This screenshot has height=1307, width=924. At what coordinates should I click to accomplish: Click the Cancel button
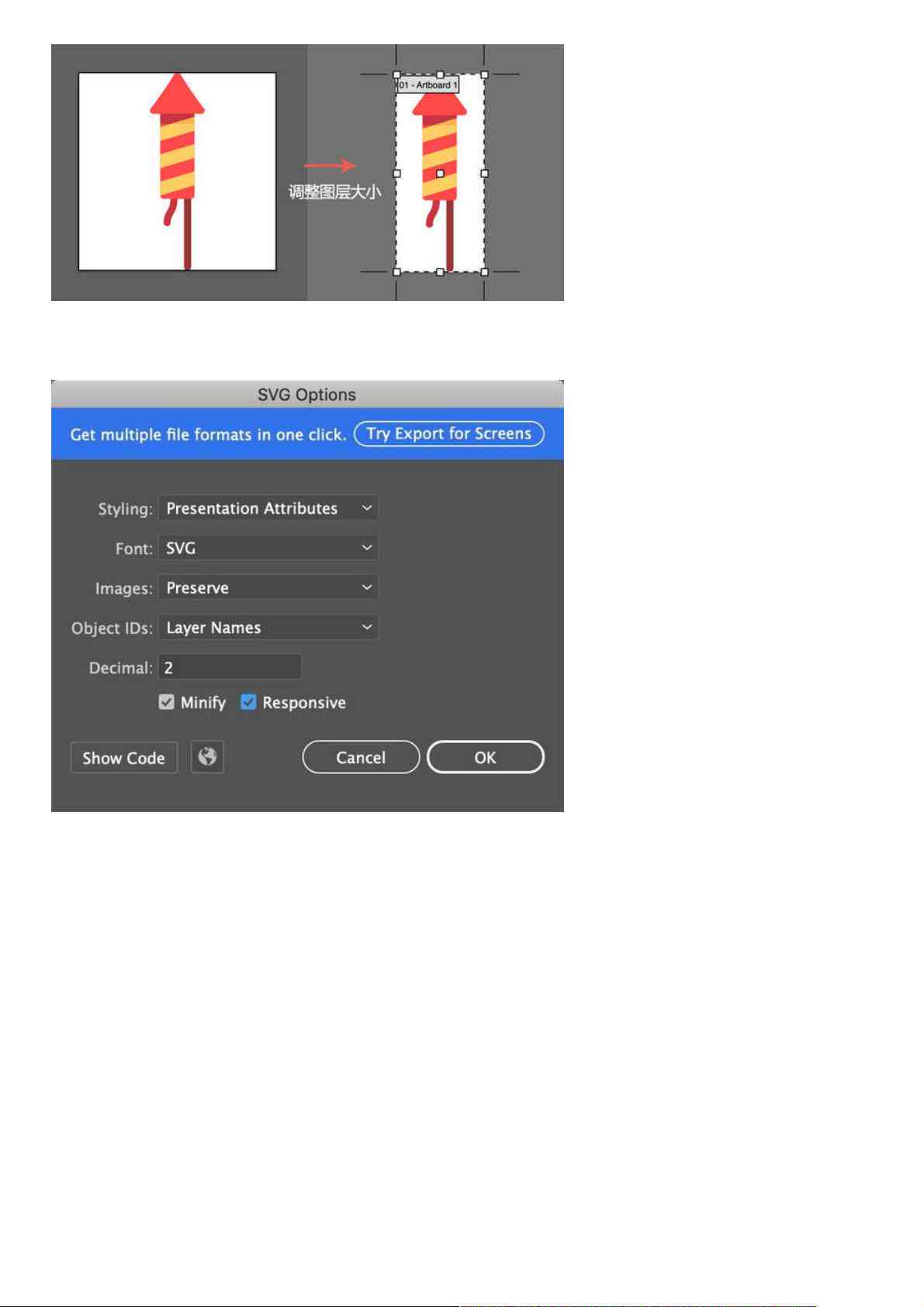point(361,757)
